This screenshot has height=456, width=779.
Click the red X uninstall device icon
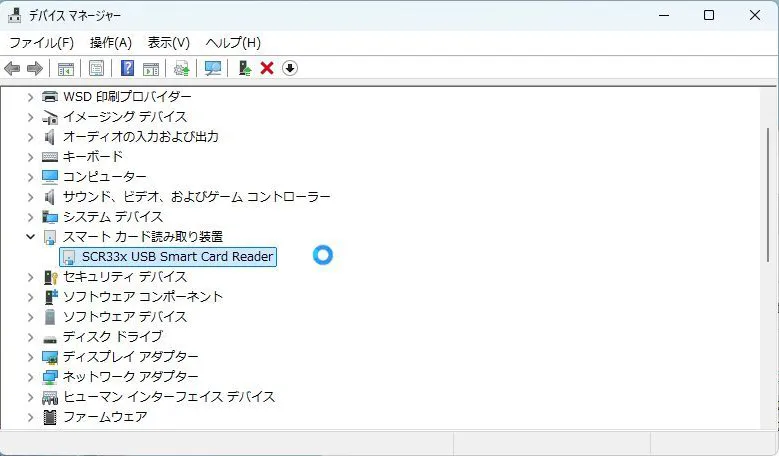(x=267, y=68)
